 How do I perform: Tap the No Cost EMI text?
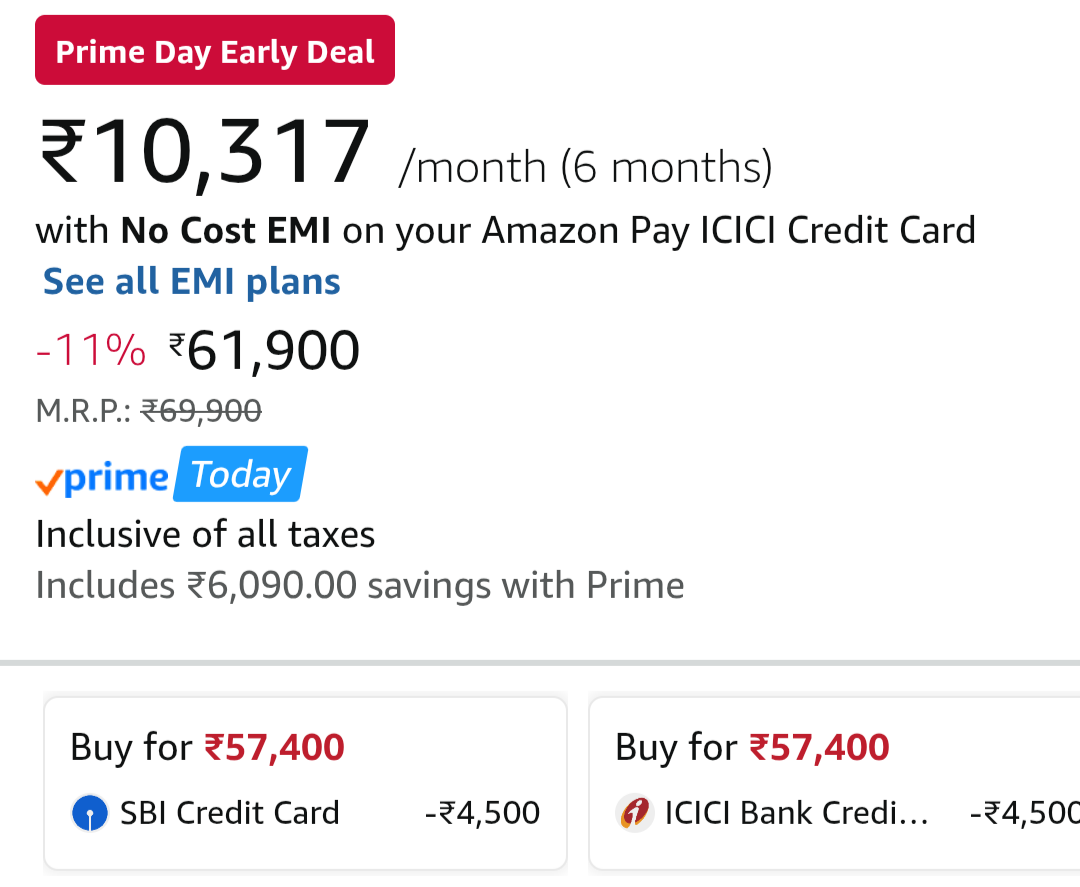[226, 231]
